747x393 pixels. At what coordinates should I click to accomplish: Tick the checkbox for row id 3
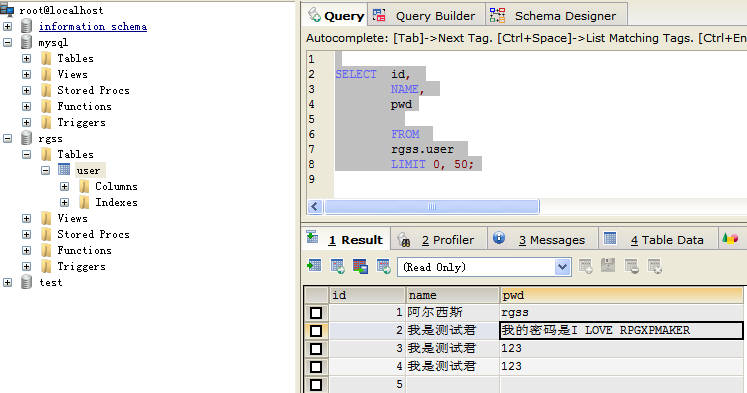pos(316,349)
